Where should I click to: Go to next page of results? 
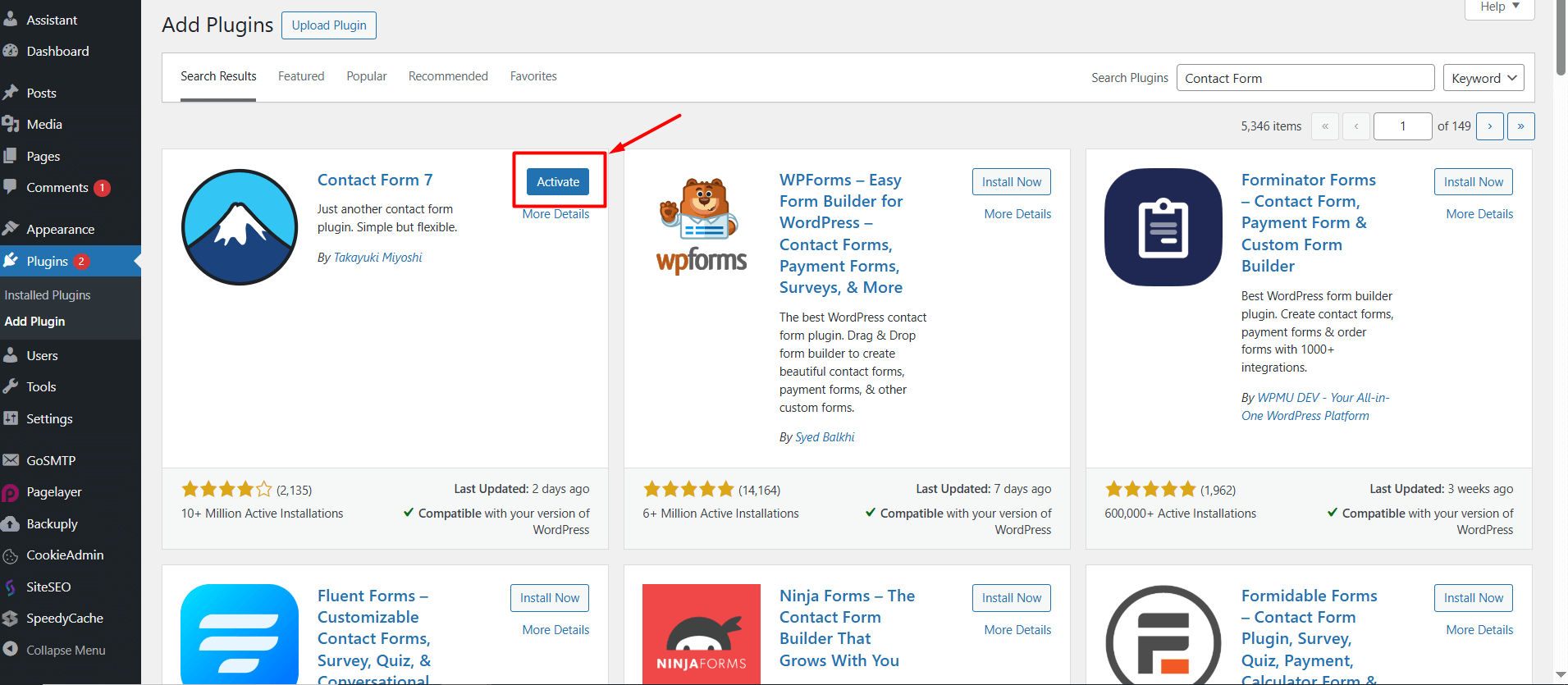pyautogui.click(x=1490, y=126)
